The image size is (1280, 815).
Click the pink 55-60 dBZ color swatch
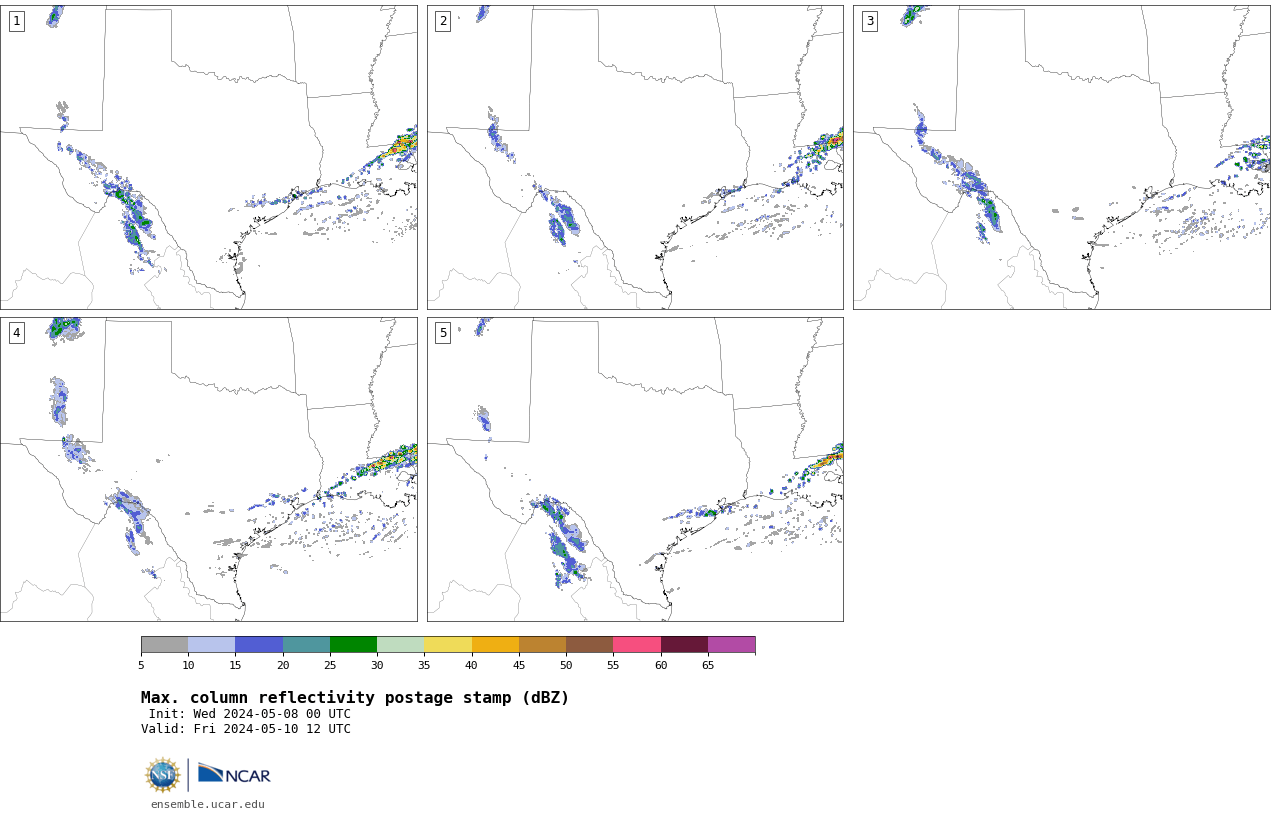pyautogui.click(x=637, y=644)
